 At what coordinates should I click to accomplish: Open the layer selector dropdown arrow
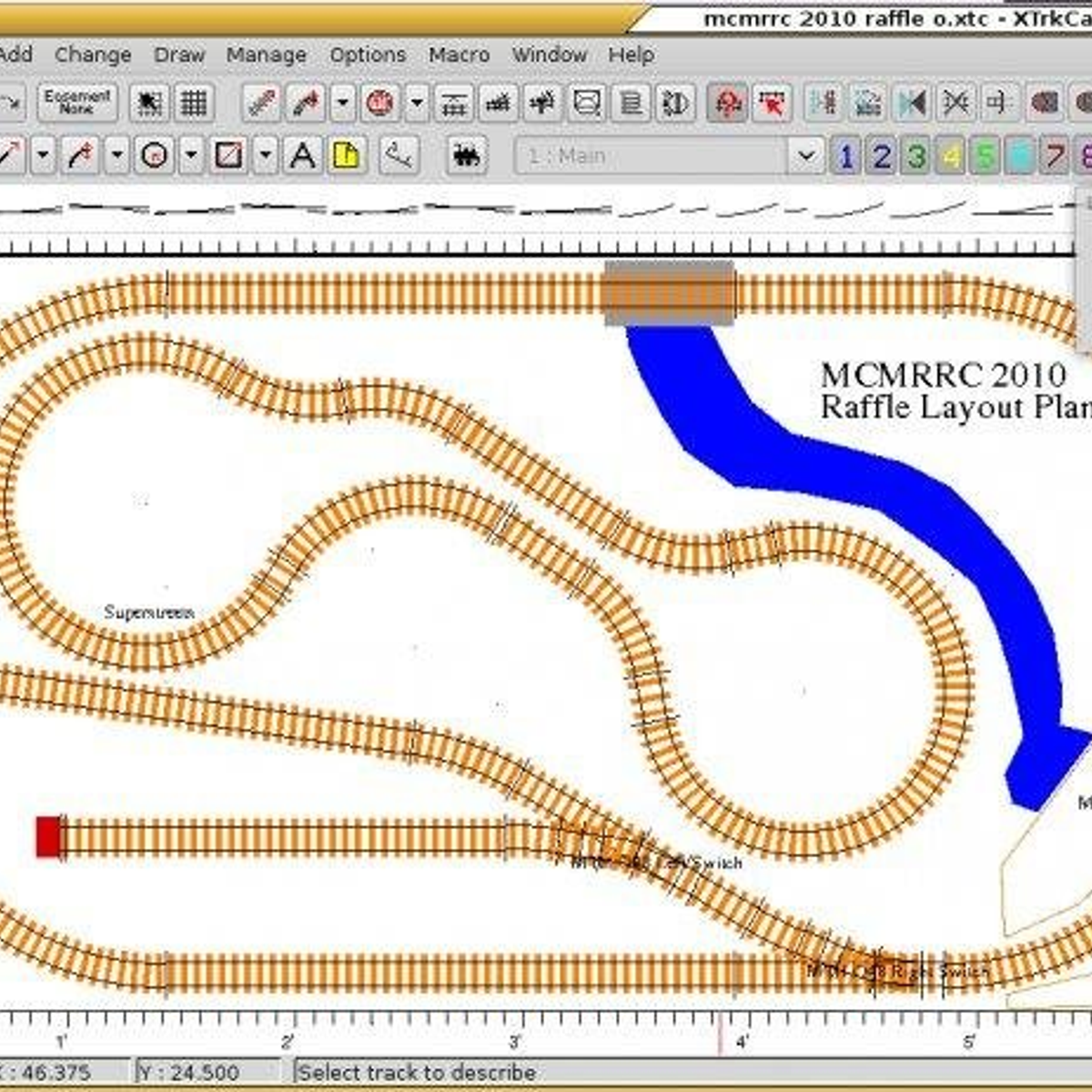(805, 156)
